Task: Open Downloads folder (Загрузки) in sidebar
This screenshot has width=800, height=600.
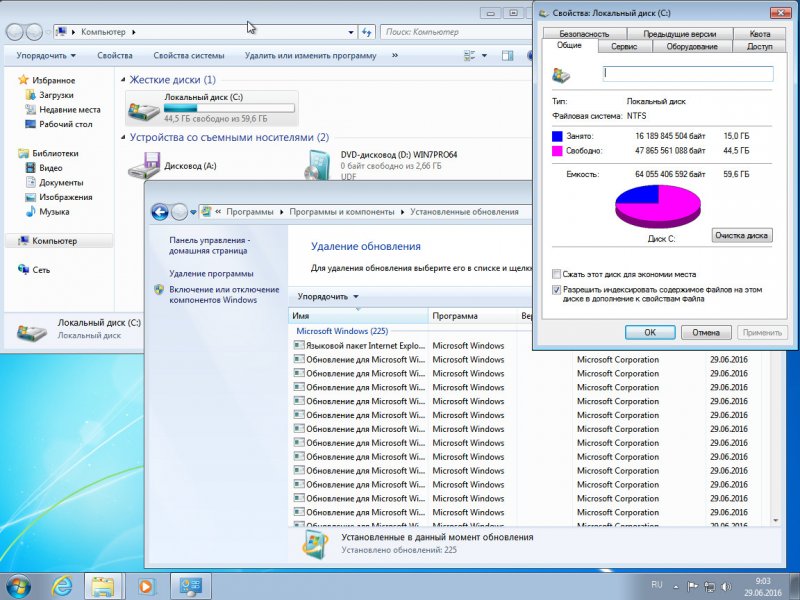Action: (56, 95)
